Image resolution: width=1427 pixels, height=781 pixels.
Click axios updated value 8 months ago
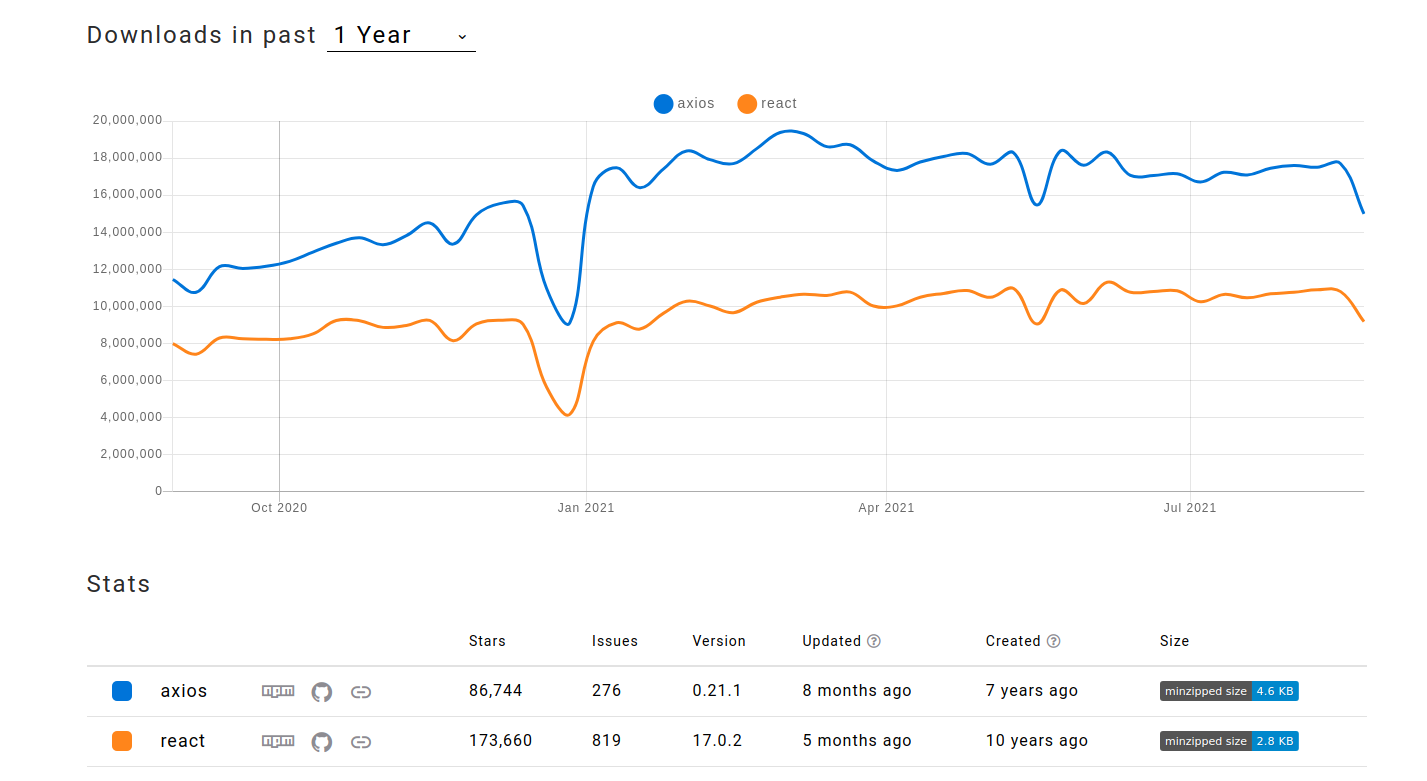(857, 691)
